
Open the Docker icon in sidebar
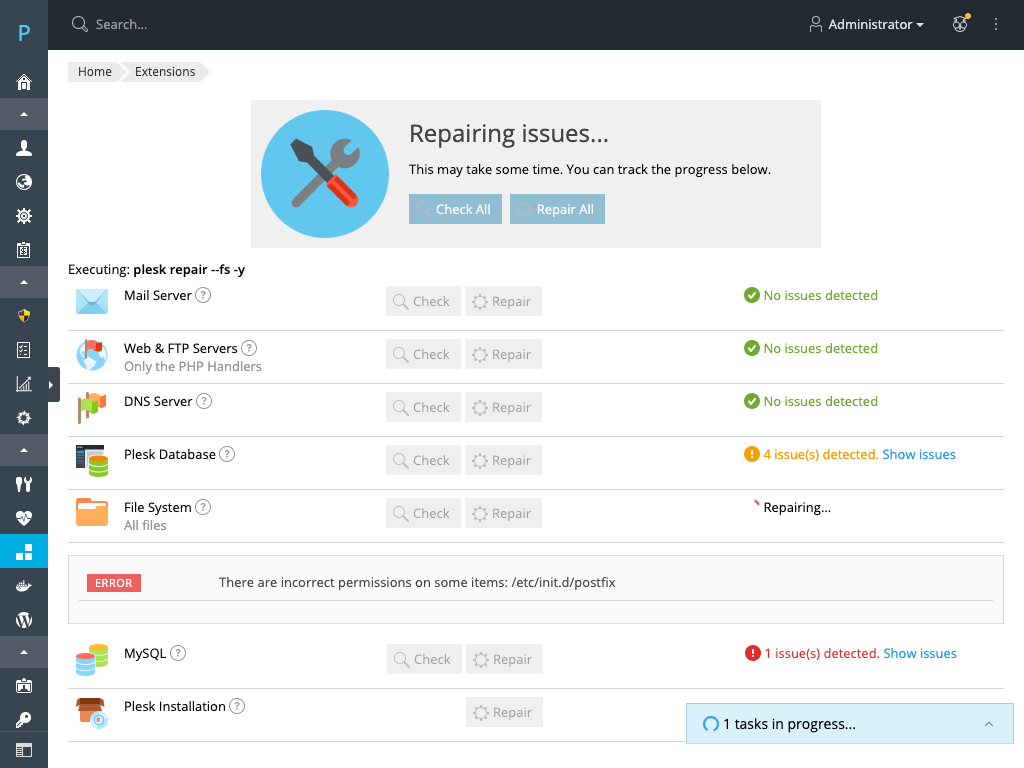(x=24, y=586)
